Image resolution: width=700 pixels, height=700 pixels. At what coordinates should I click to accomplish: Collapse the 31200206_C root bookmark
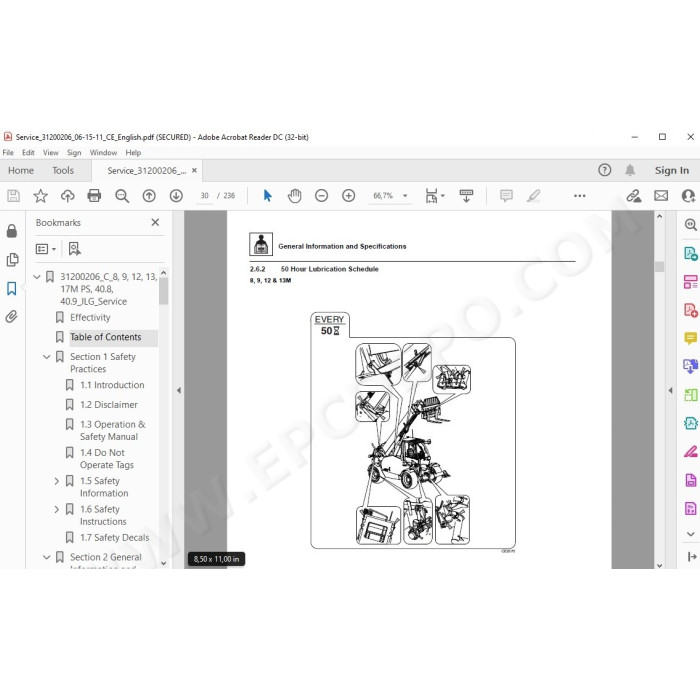coord(37,277)
